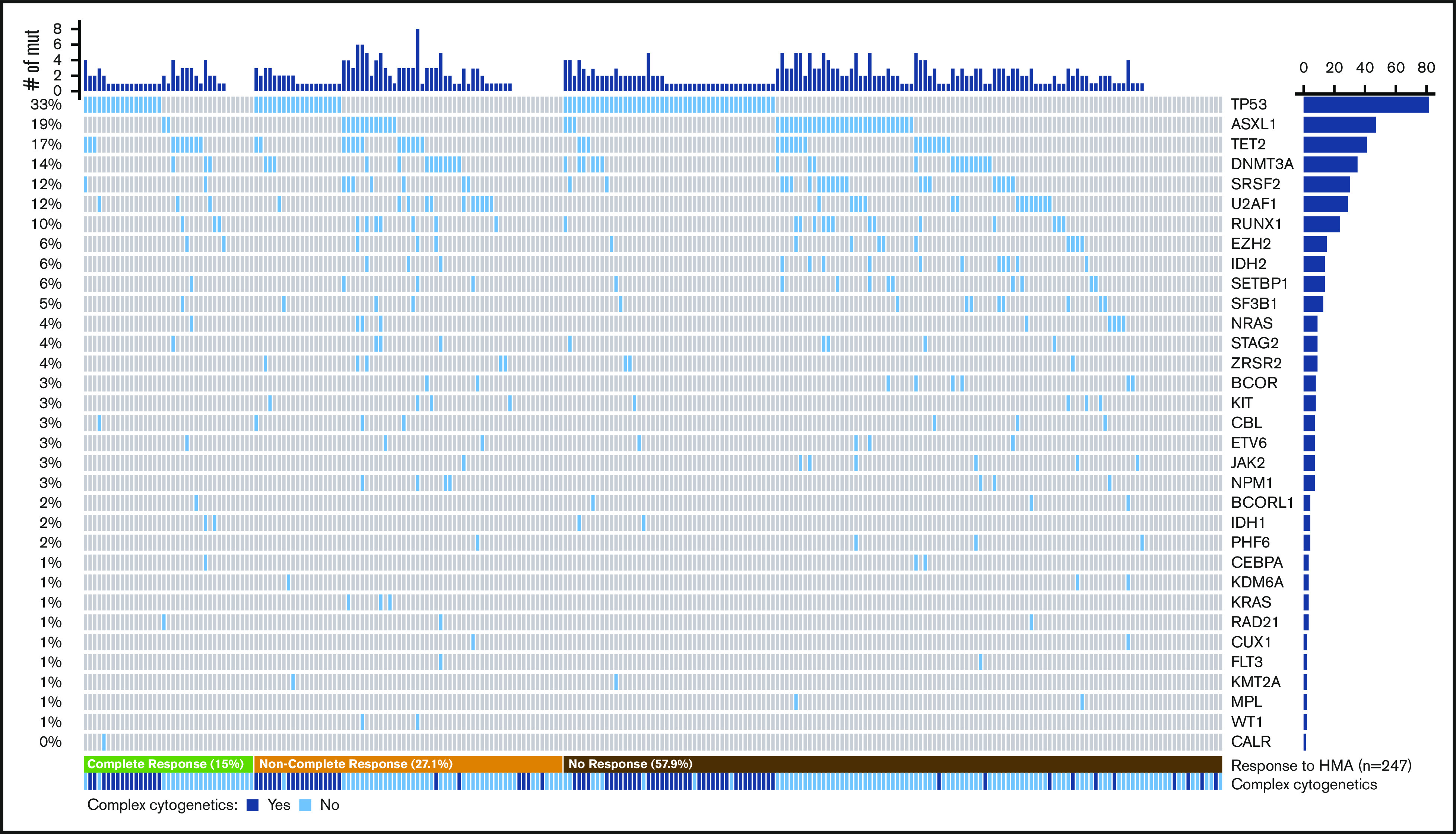Click the ETV6 gene label
The height and width of the screenshot is (834, 1456).
tap(1249, 443)
